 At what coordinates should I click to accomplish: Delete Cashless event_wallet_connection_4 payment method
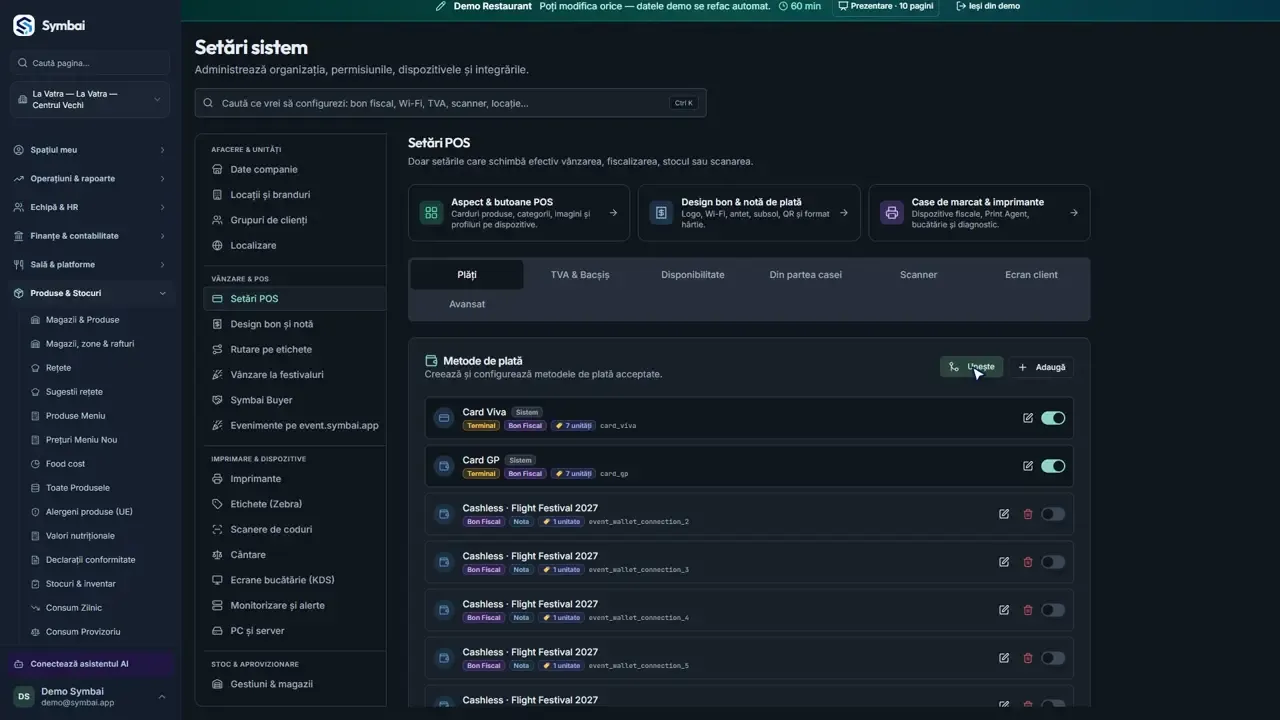[x=1028, y=610]
